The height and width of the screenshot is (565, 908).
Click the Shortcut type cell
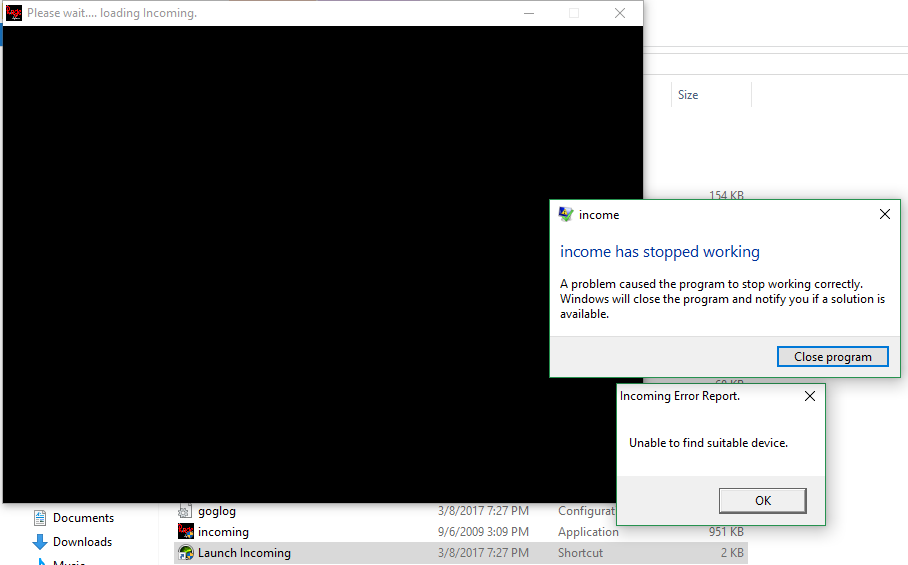pyautogui.click(x=580, y=553)
